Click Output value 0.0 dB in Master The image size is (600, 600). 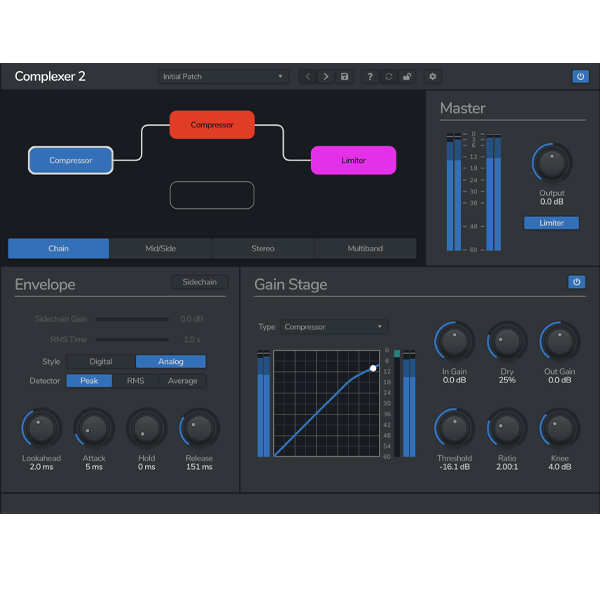tap(552, 202)
